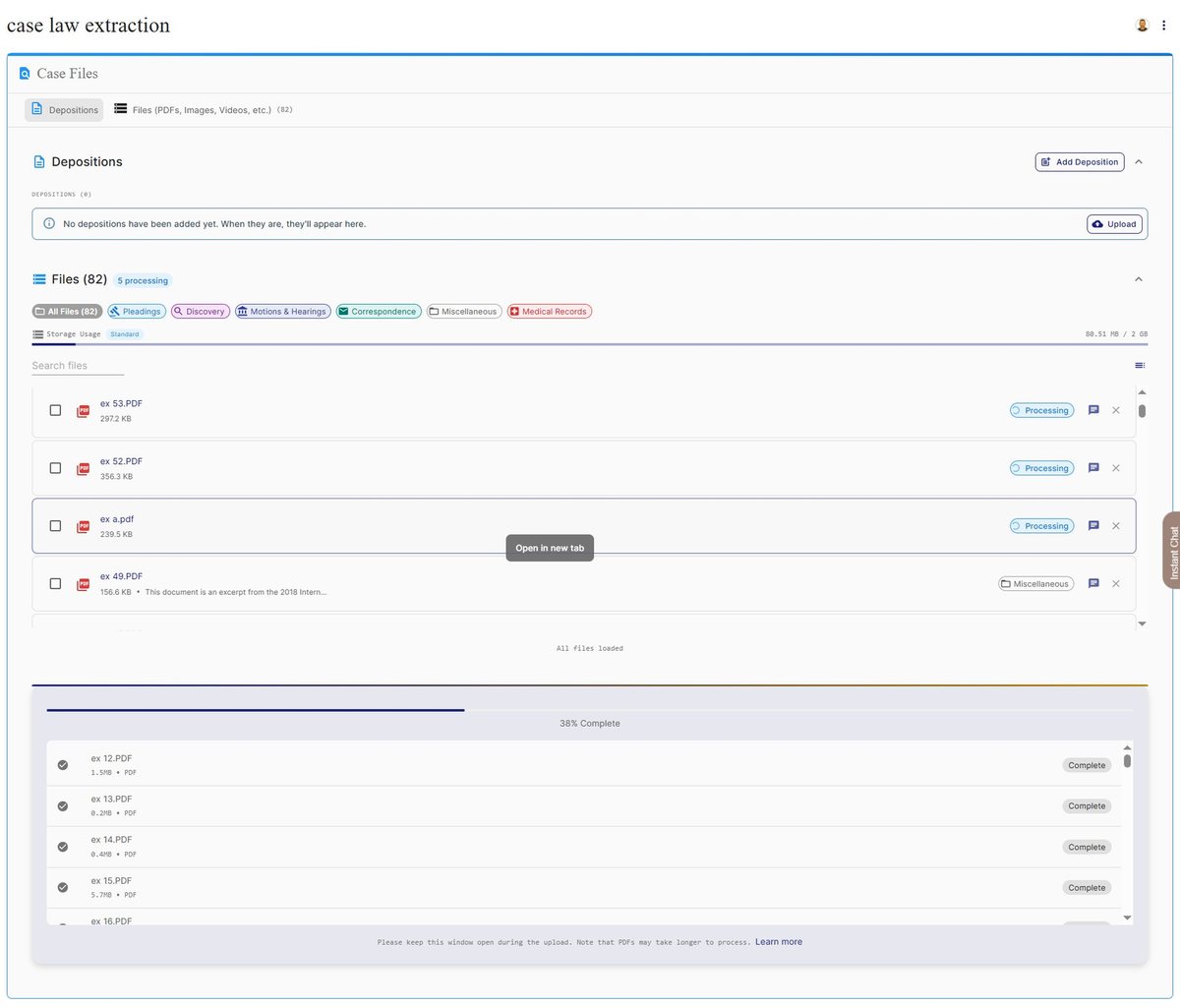Switch to Files (PDFs, Images, Videos, etc.) tab

[203, 110]
